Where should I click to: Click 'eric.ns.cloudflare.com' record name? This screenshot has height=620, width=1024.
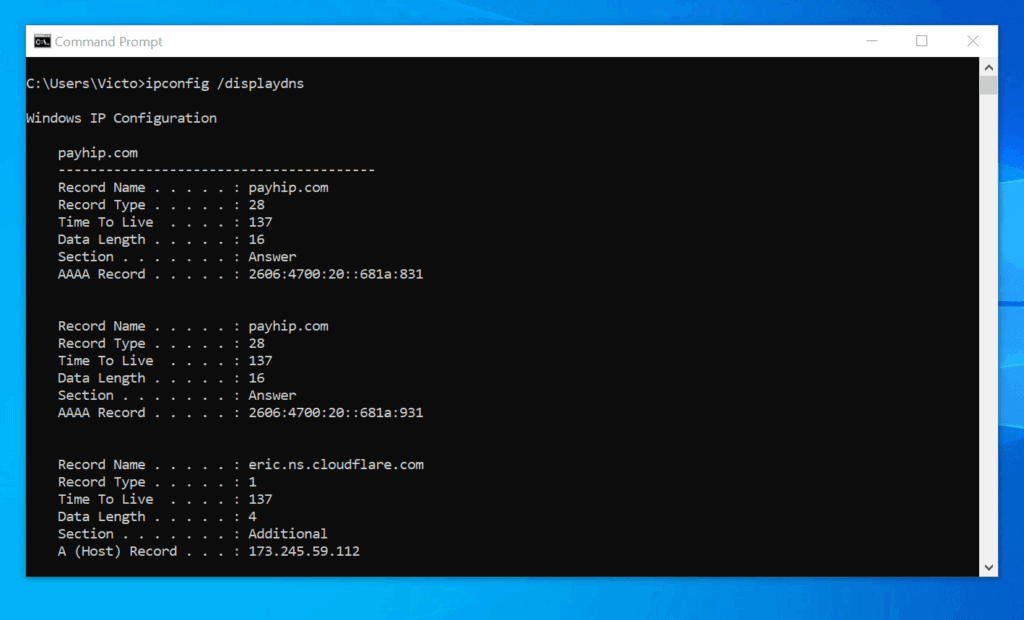(336, 465)
